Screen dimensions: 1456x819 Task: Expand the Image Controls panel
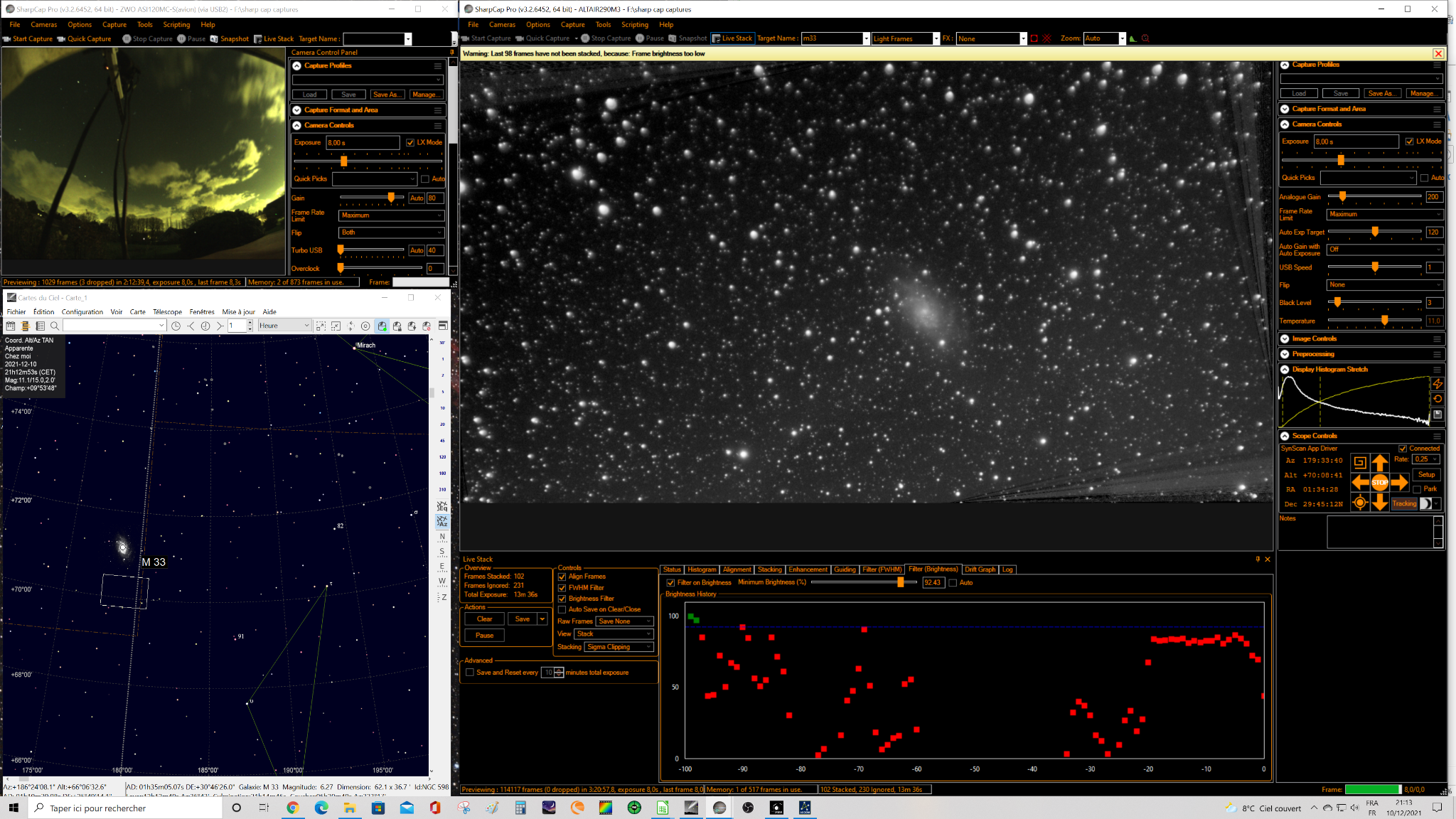click(1285, 339)
